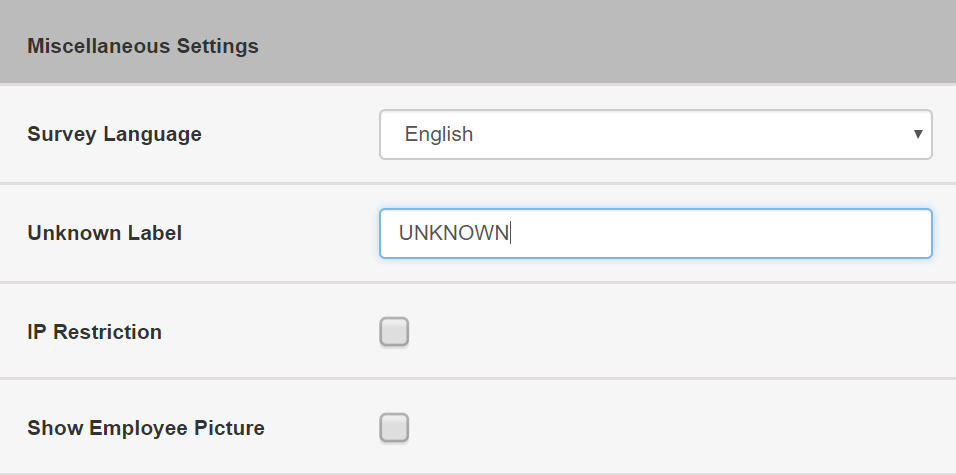956x475 pixels.
Task: Click the Unknown Label field caption
Action: (x=104, y=233)
